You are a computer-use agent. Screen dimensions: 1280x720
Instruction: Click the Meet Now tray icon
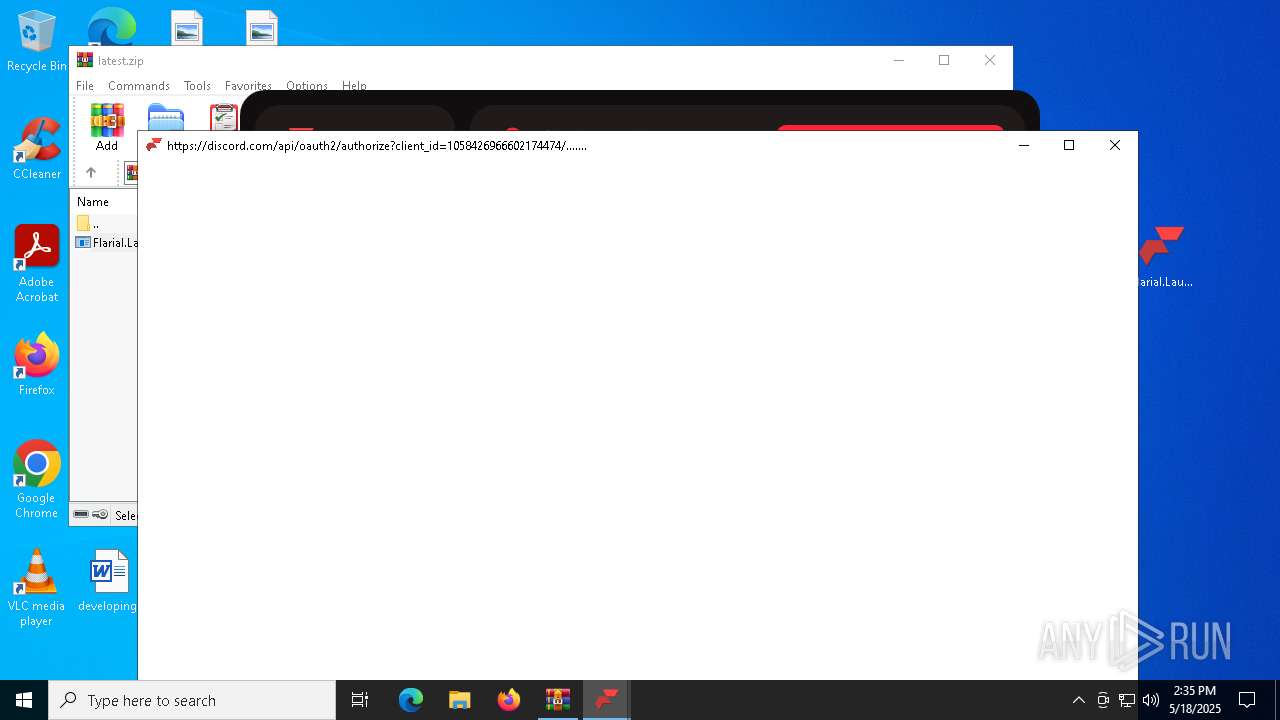tap(1103, 700)
